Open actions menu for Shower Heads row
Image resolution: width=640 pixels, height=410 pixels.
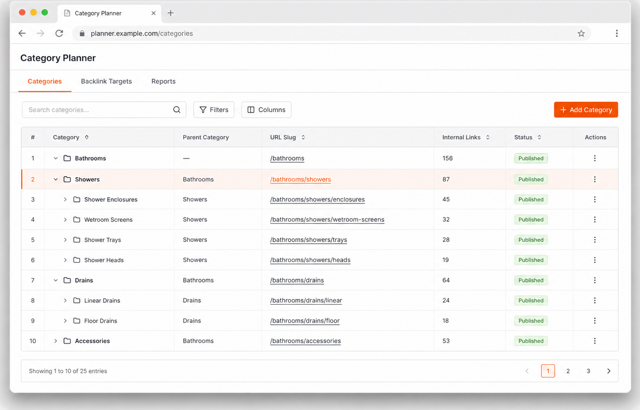[x=595, y=260]
